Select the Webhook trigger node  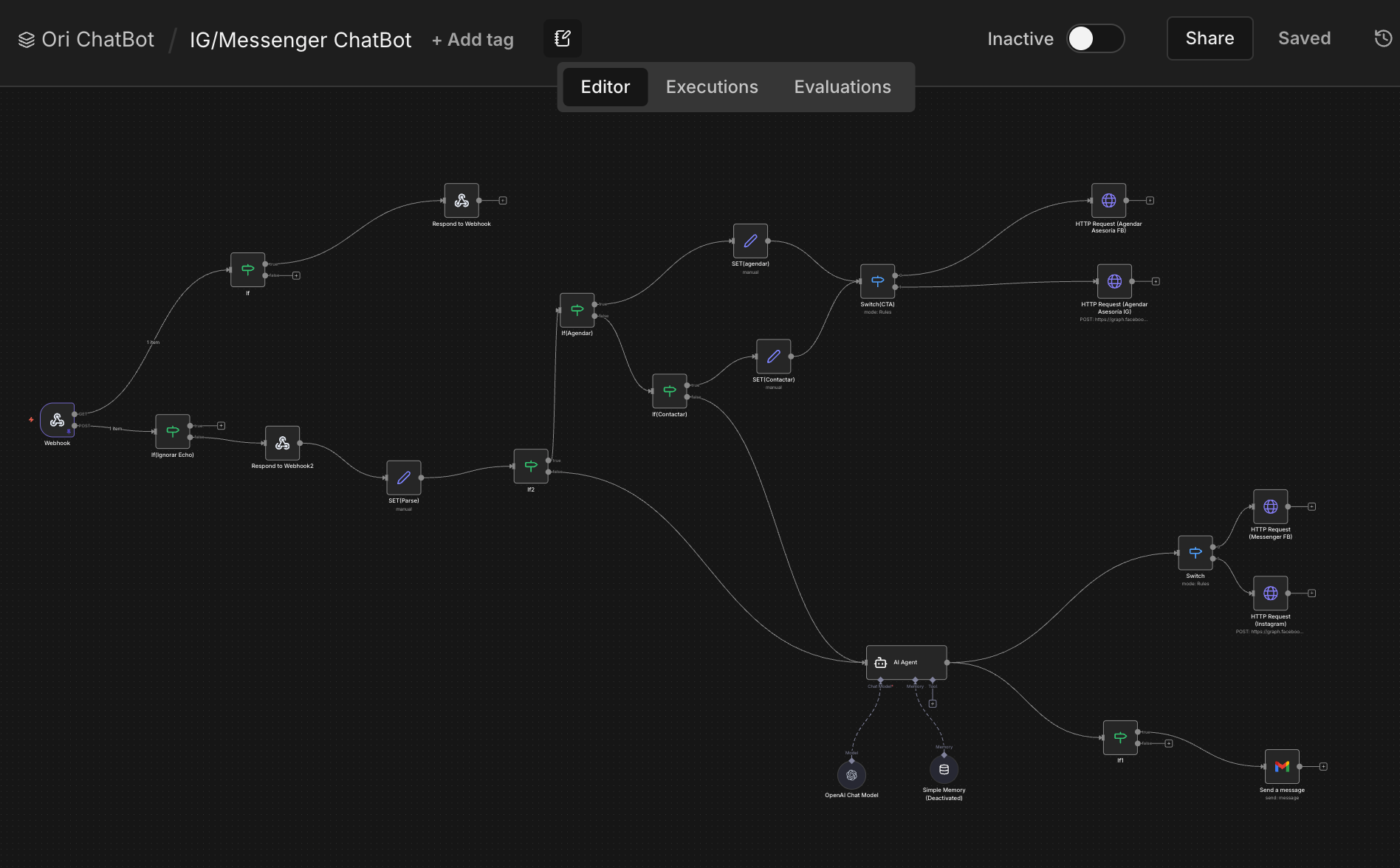tap(58, 421)
